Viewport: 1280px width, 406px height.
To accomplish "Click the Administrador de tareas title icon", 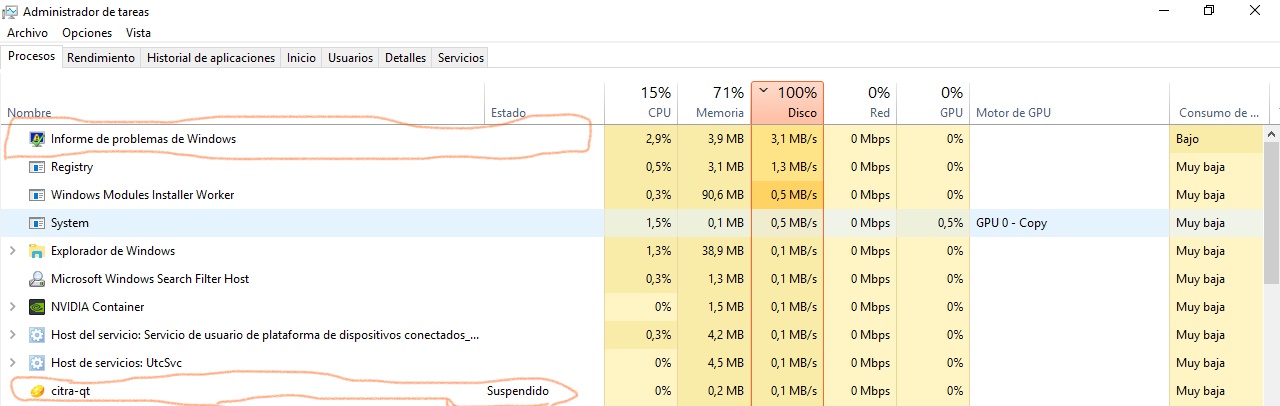I will (x=10, y=11).
